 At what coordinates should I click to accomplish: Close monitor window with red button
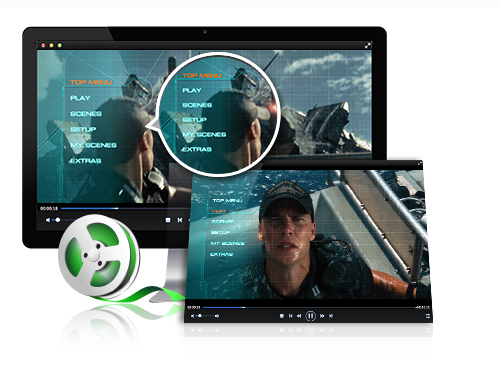click(x=43, y=45)
